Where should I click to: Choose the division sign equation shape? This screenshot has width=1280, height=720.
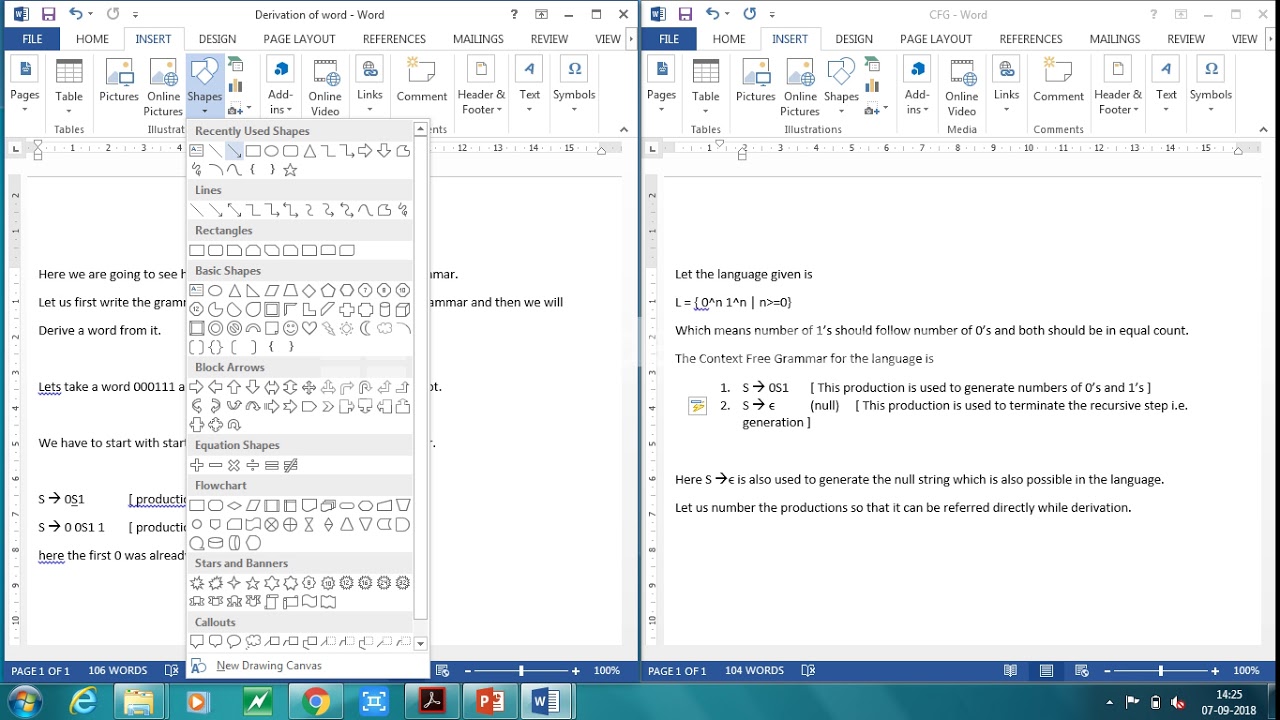click(253, 465)
